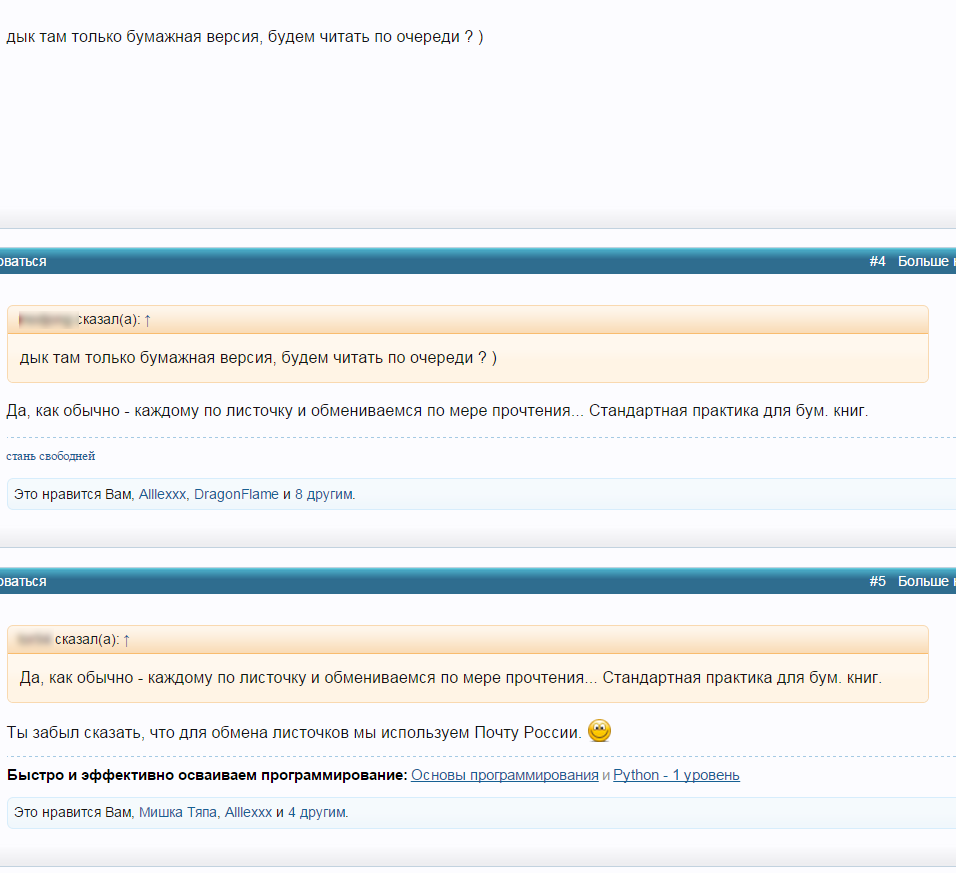The height and width of the screenshot is (886, 956).
Task: Click the smiley emoticon after Почту России
Action: click(x=599, y=731)
